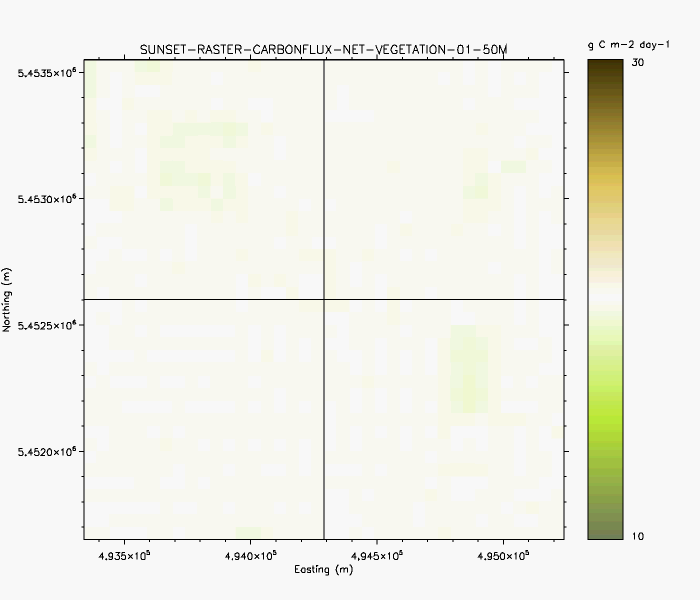The height and width of the screenshot is (600, 700).
Task: Click the pale green patch in lower-right quadrant
Action: pyautogui.click(x=468, y=368)
